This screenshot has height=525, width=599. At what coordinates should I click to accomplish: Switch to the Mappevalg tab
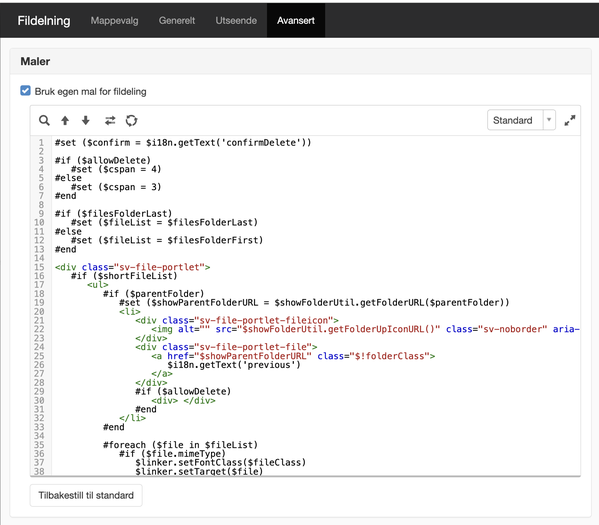click(114, 21)
